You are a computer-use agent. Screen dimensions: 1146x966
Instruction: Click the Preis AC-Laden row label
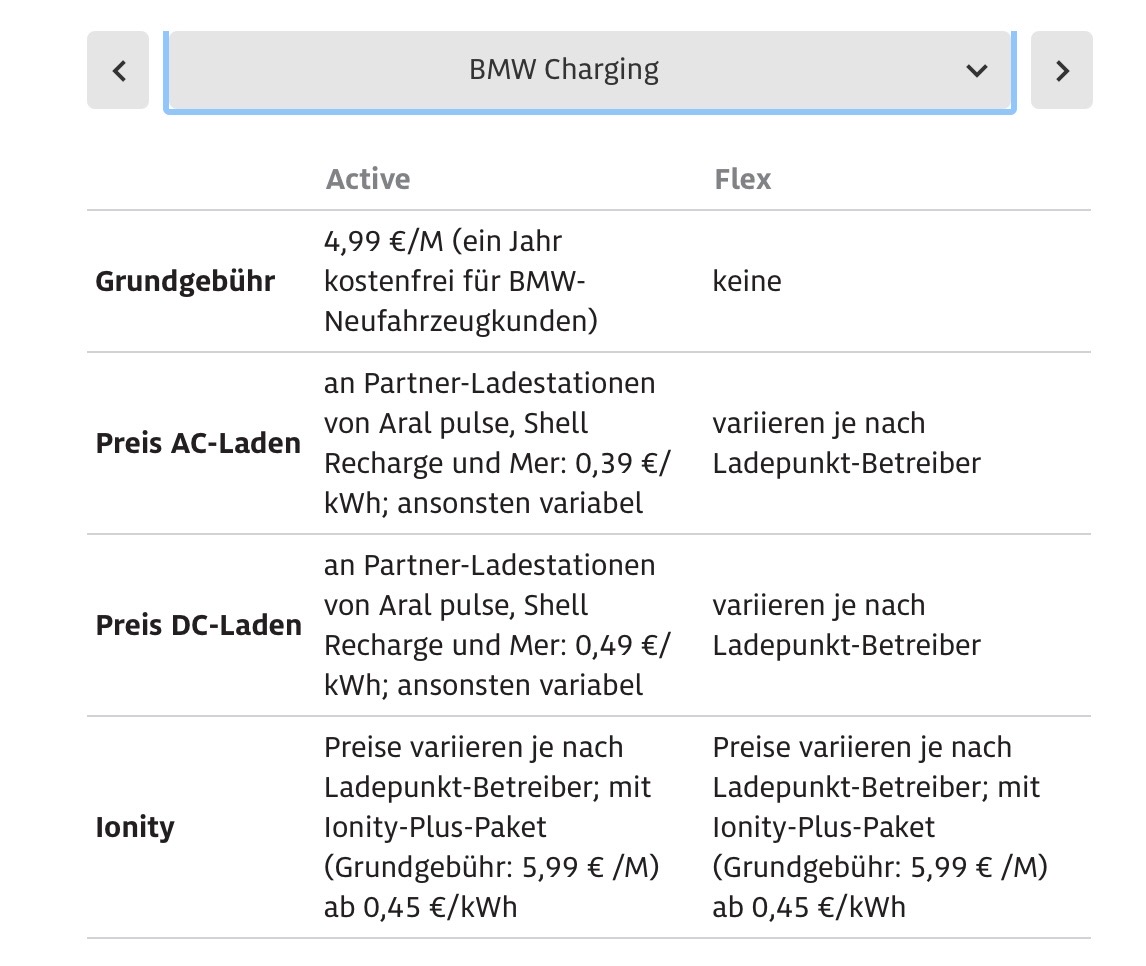tap(198, 443)
